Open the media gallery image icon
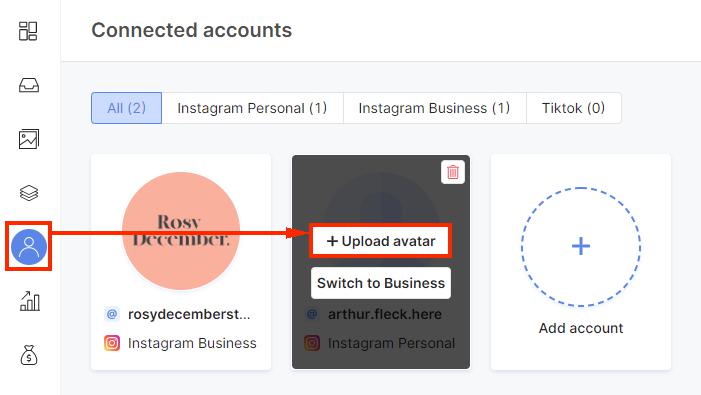This screenshot has height=395, width=701. [x=29, y=139]
